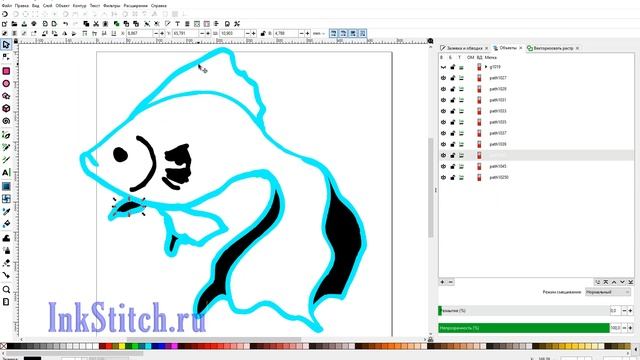
Task: Open the Контур menu
Action: coord(80,6)
